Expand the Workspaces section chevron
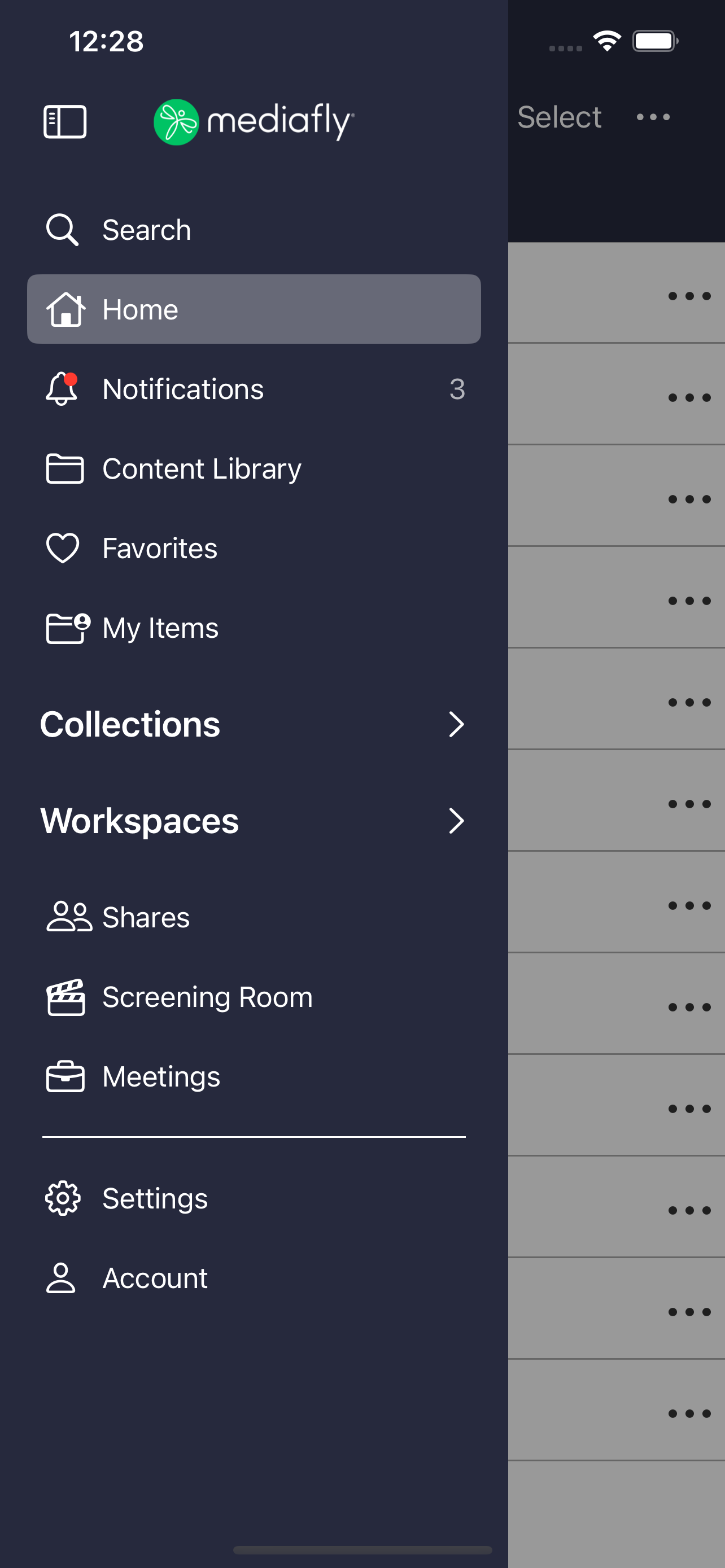 (x=456, y=821)
